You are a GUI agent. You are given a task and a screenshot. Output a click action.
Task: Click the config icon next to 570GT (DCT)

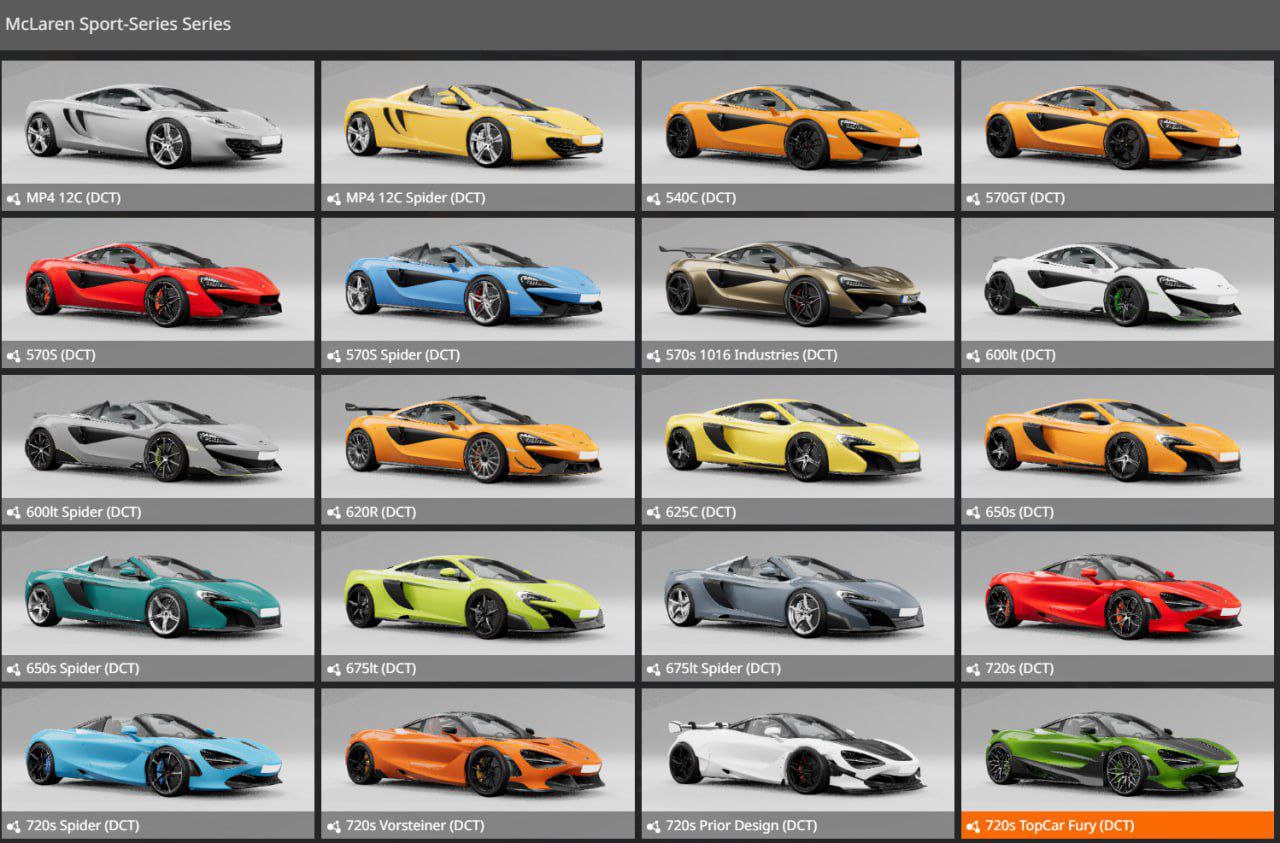pyautogui.click(x=973, y=198)
